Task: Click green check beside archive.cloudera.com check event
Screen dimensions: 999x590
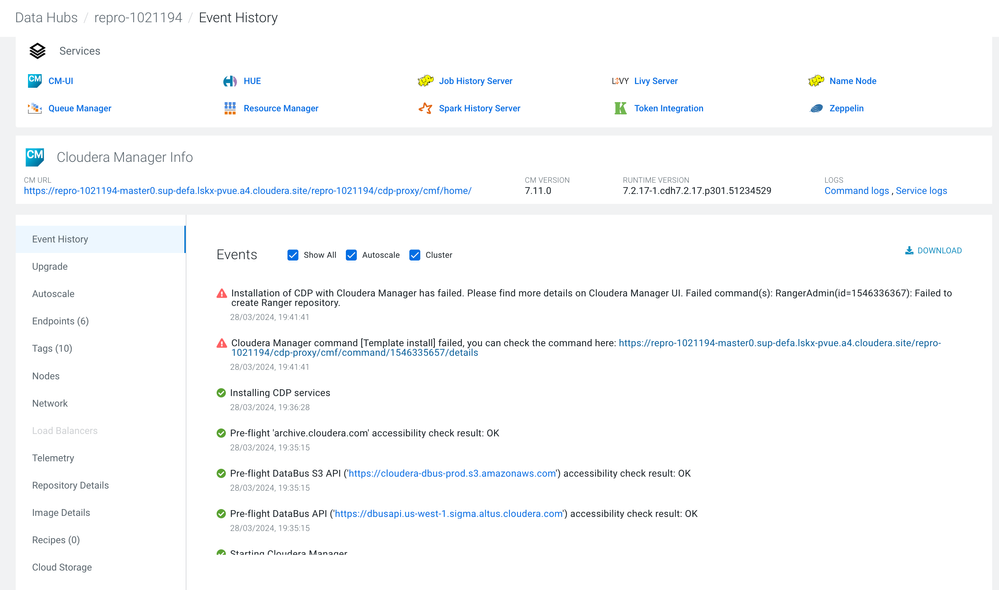Action: pos(221,433)
